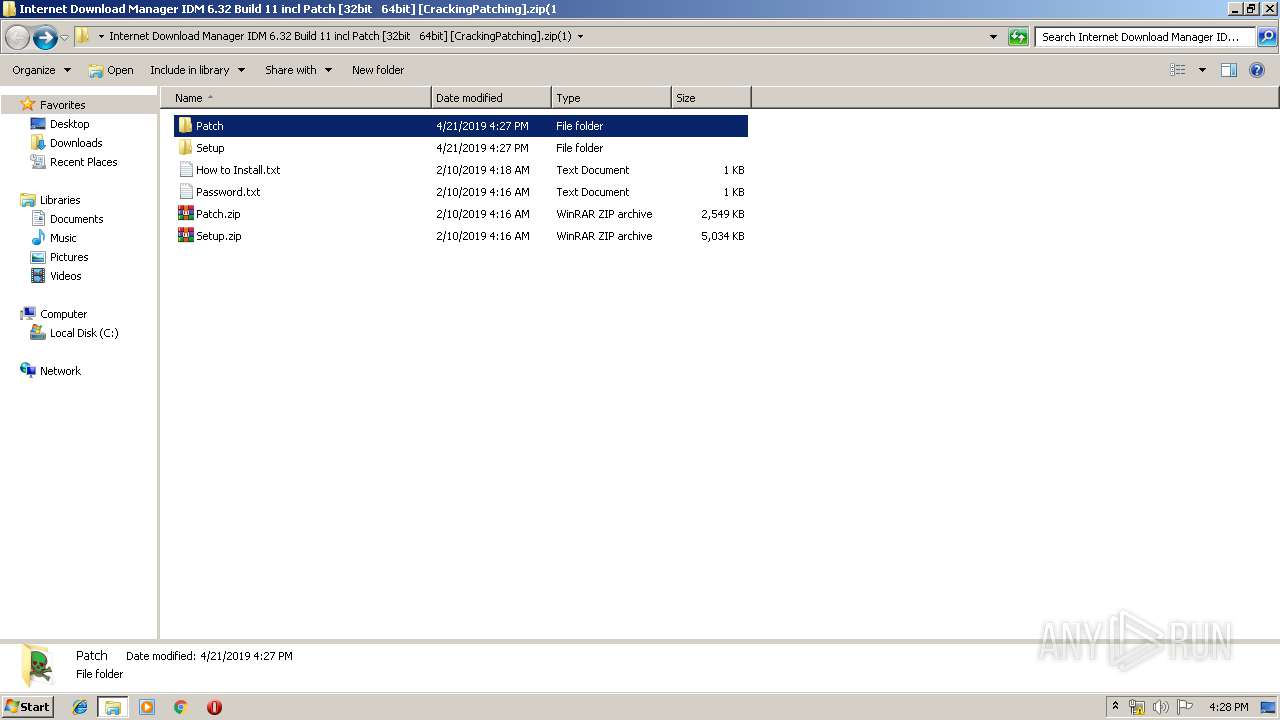
Task: Open Music library
Action: pyautogui.click(x=63, y=238)
